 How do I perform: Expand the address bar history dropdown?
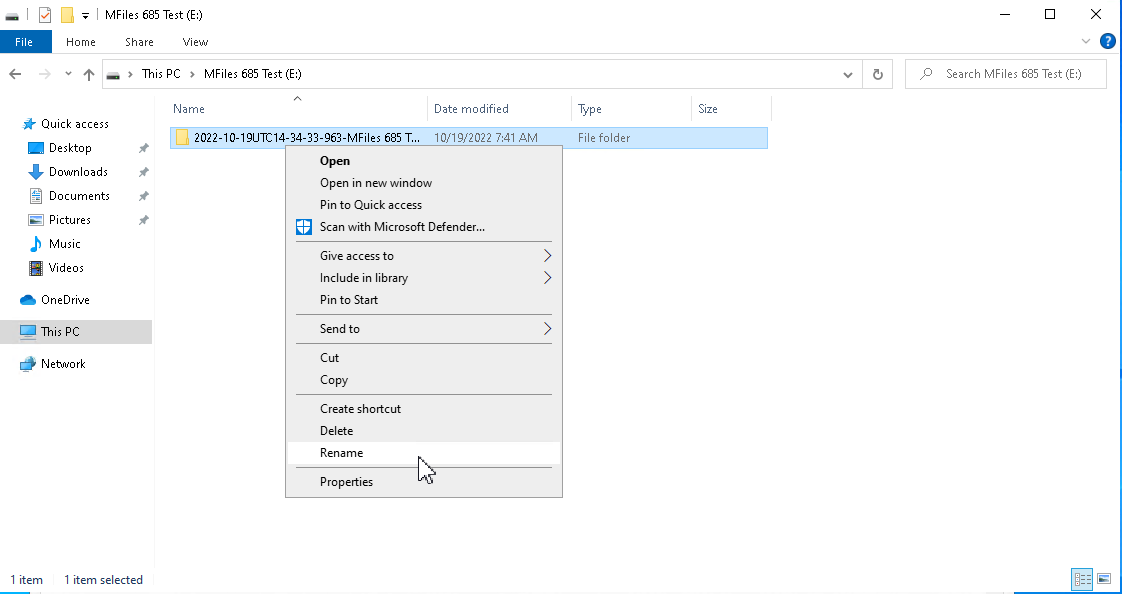(848, 74)
